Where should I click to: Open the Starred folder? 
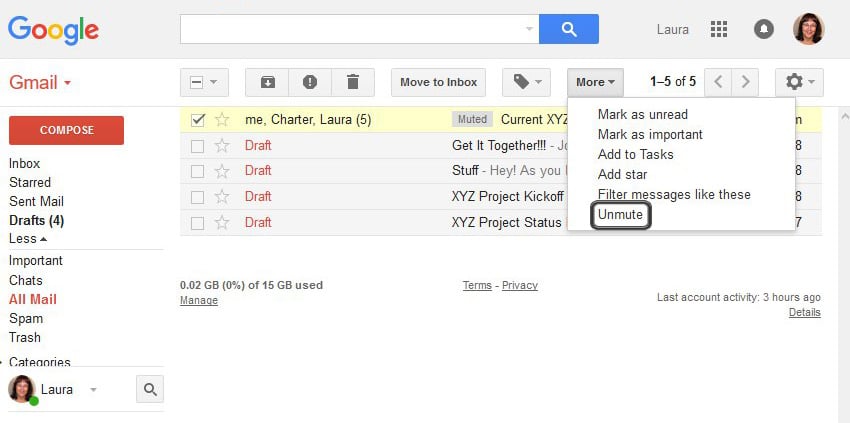(30, 182)
